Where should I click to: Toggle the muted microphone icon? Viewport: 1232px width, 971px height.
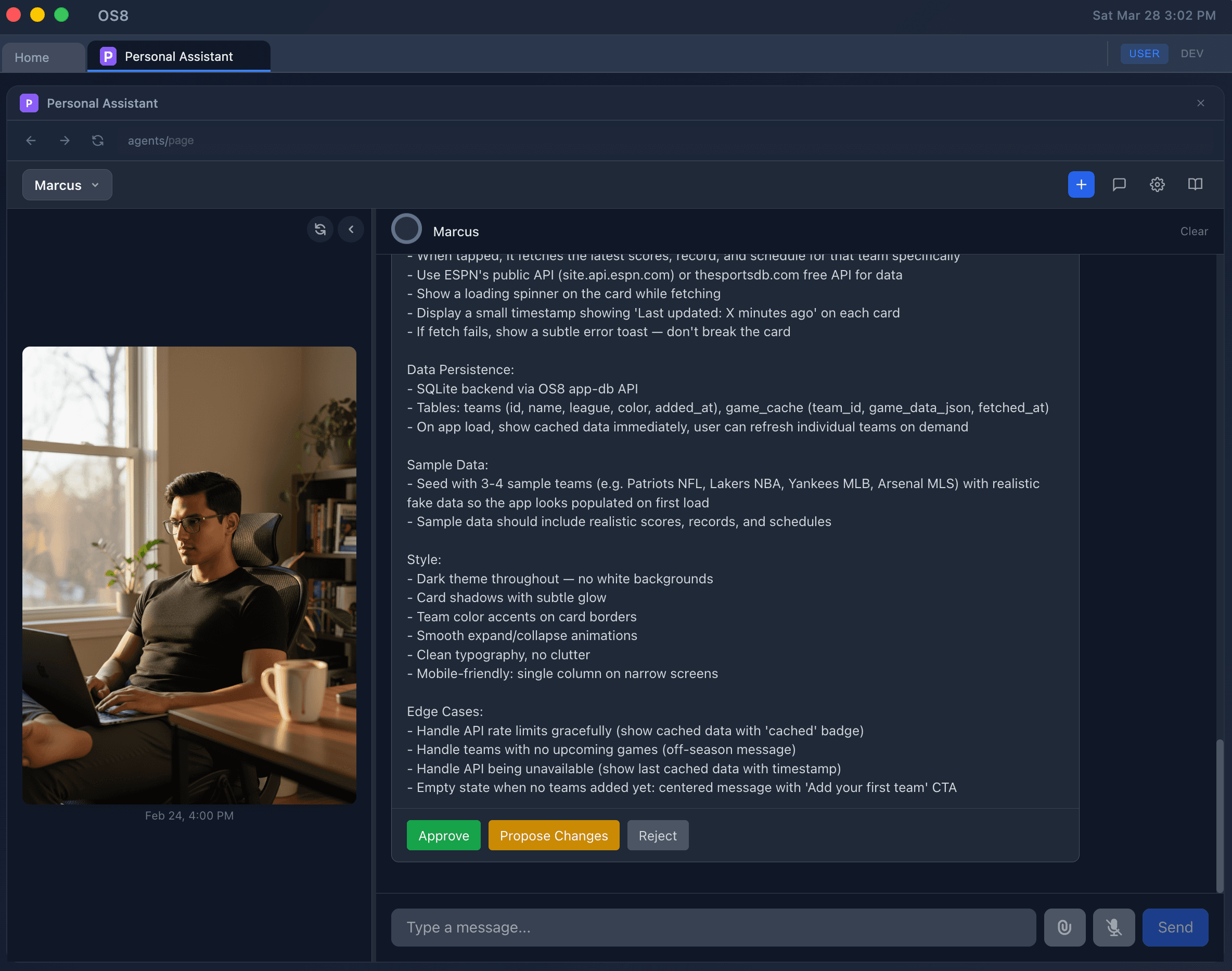[x=1113, y=927]
